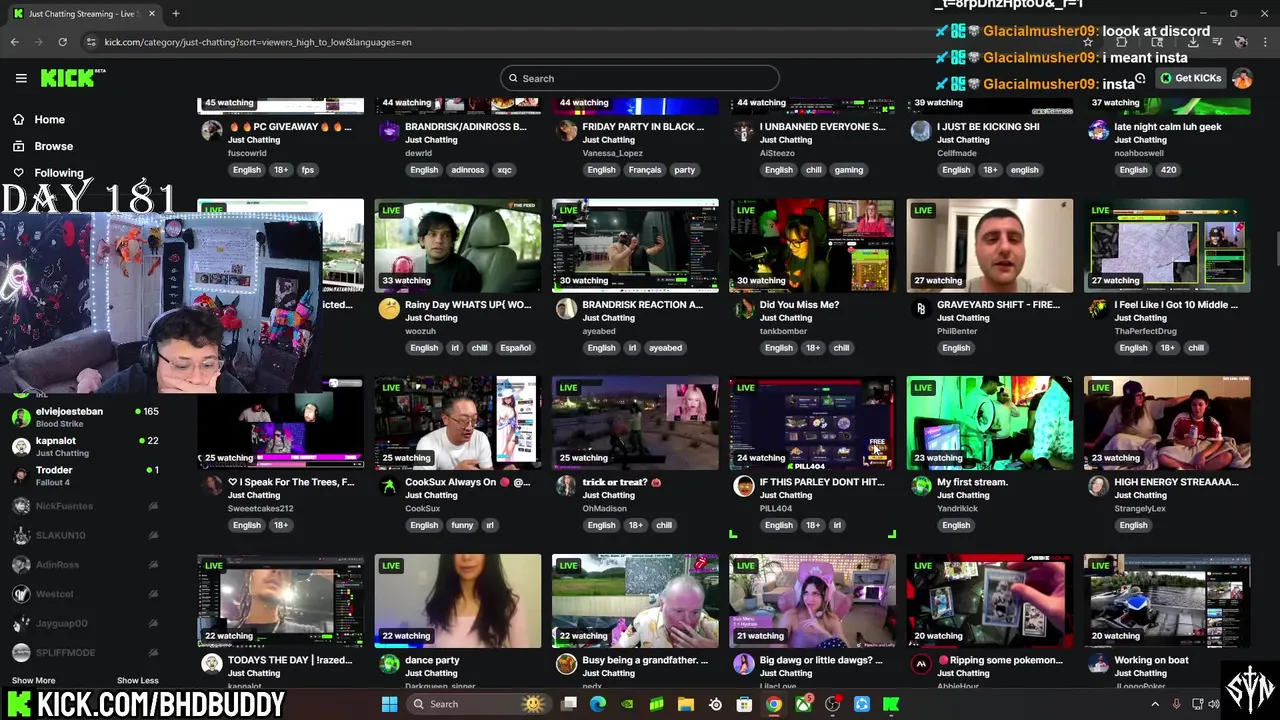Open Microsoft Edge from the taskbar

[x=598, y=704]
